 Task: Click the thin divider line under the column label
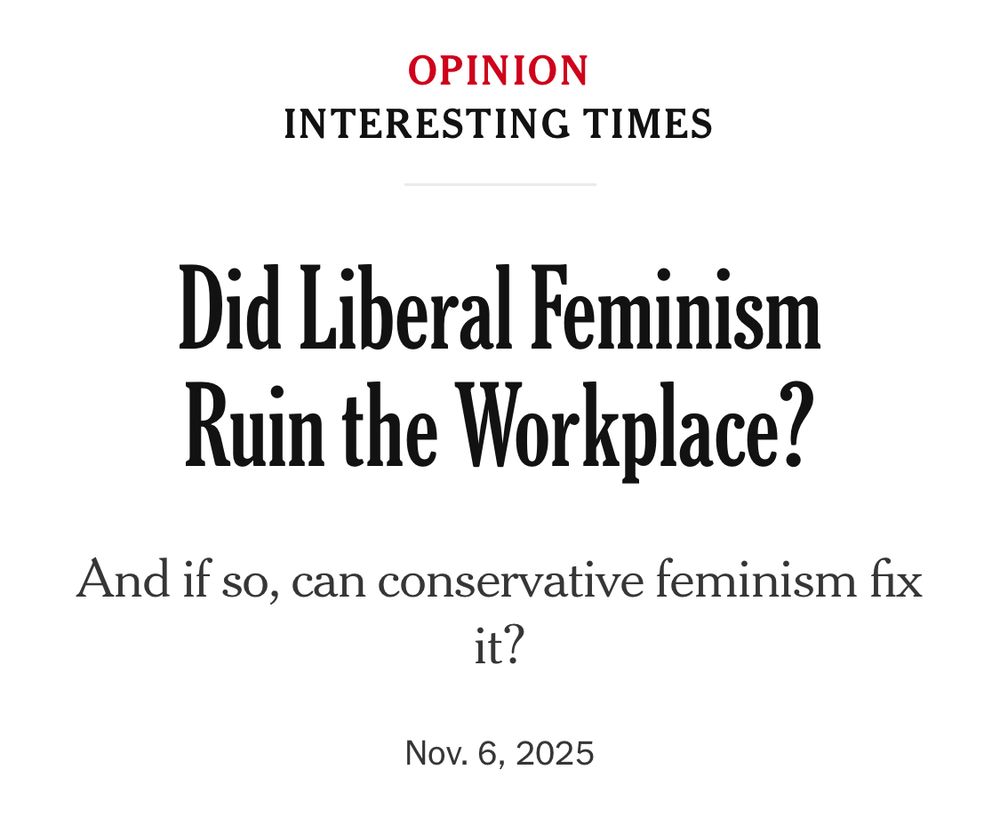[x=500, y=184]
